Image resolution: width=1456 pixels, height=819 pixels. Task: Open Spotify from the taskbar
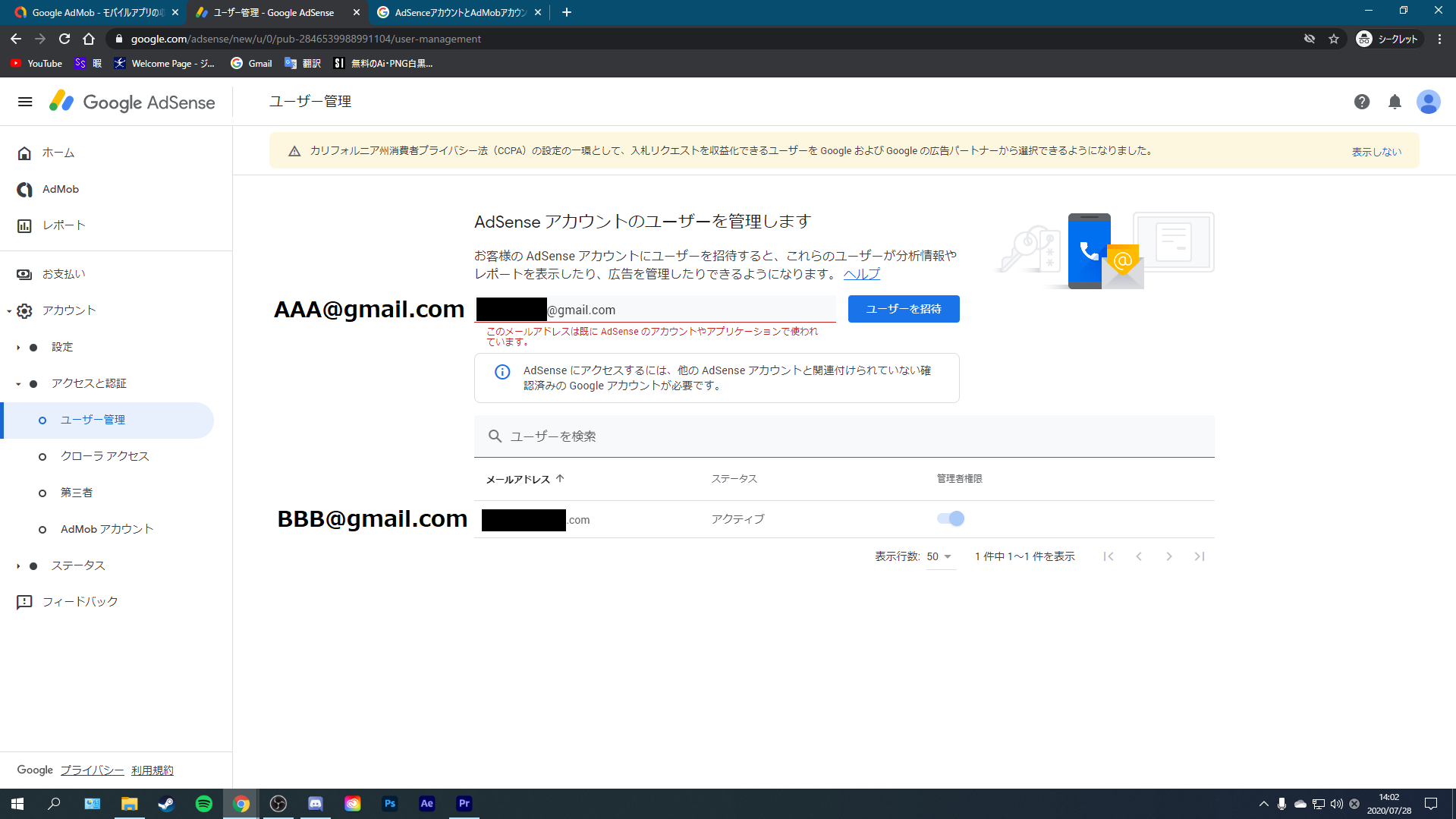[x=204, y=804]
